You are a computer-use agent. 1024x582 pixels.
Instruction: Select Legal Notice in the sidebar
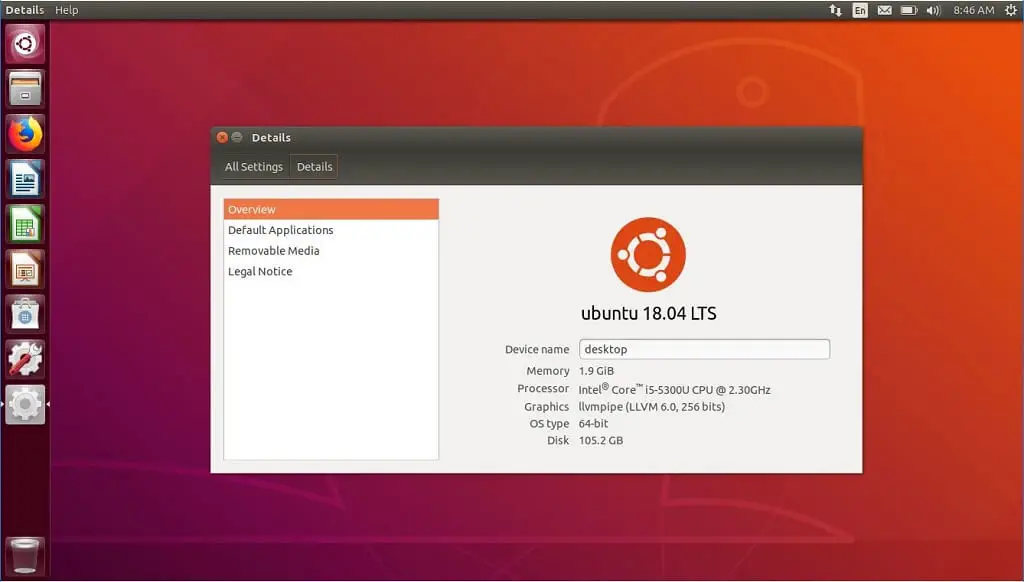coord(331,272)
